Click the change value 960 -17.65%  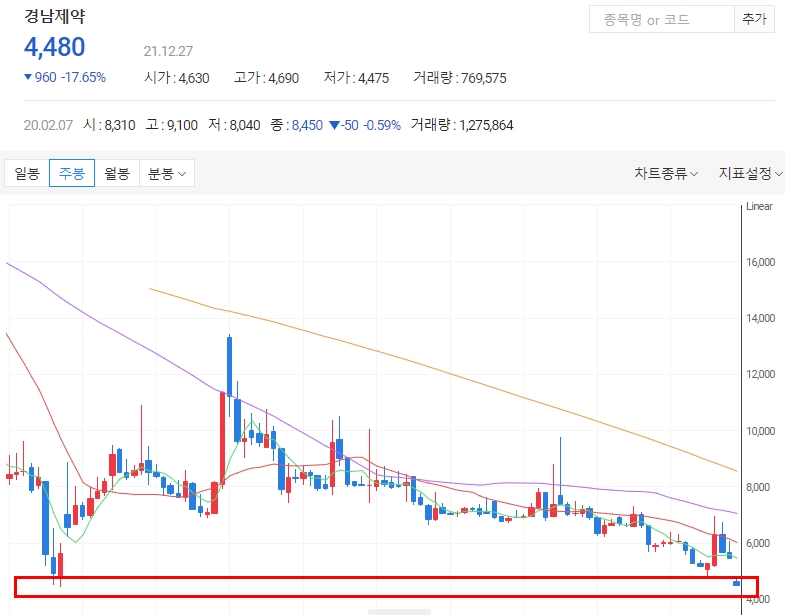[65, 78]
